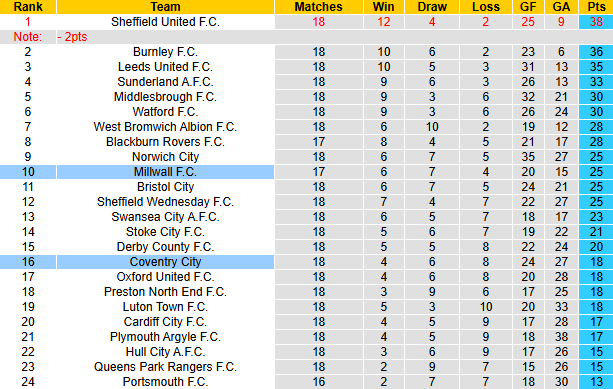Click the GF column header
Image resolution: width=613 pixels, height=389 pixels.
pyautogui.click(x=528, y=7)
